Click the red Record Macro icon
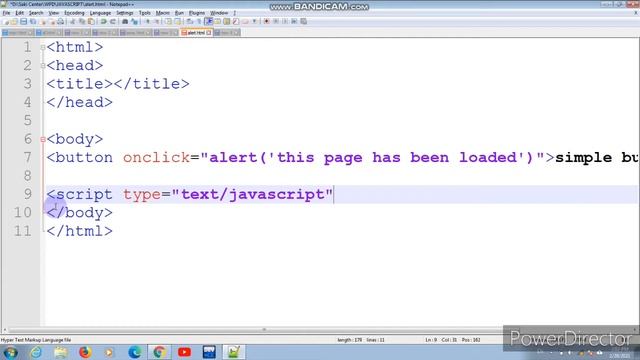 click(266, 21)
